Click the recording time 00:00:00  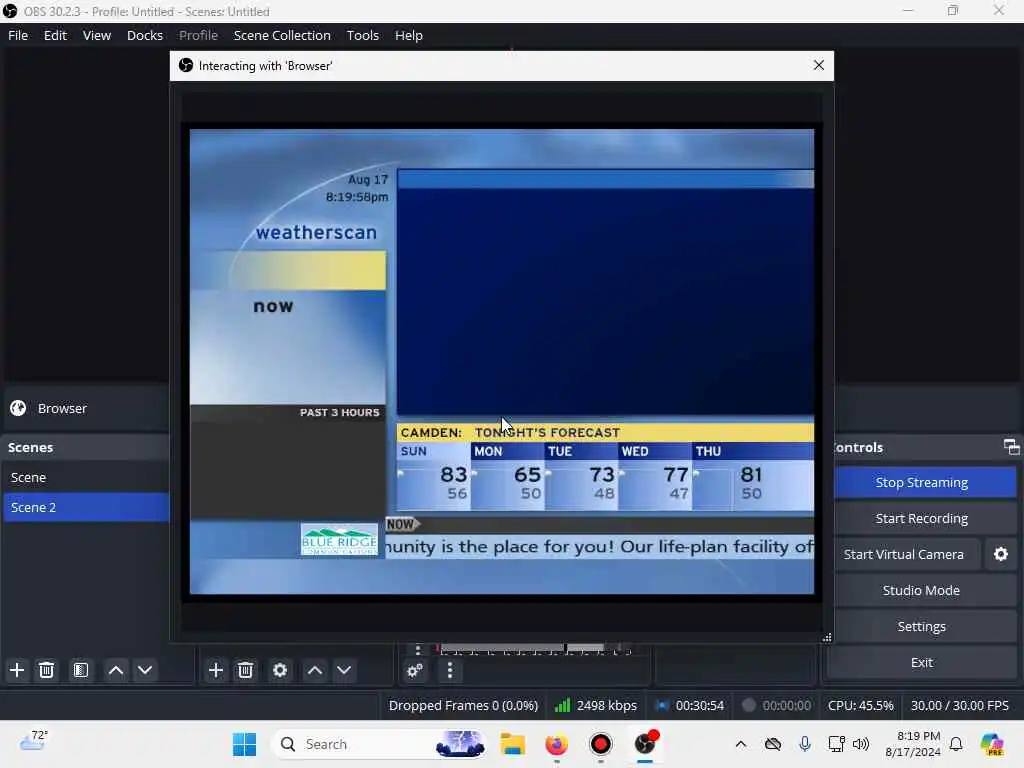pyautogui.click(x=786, y=705)
